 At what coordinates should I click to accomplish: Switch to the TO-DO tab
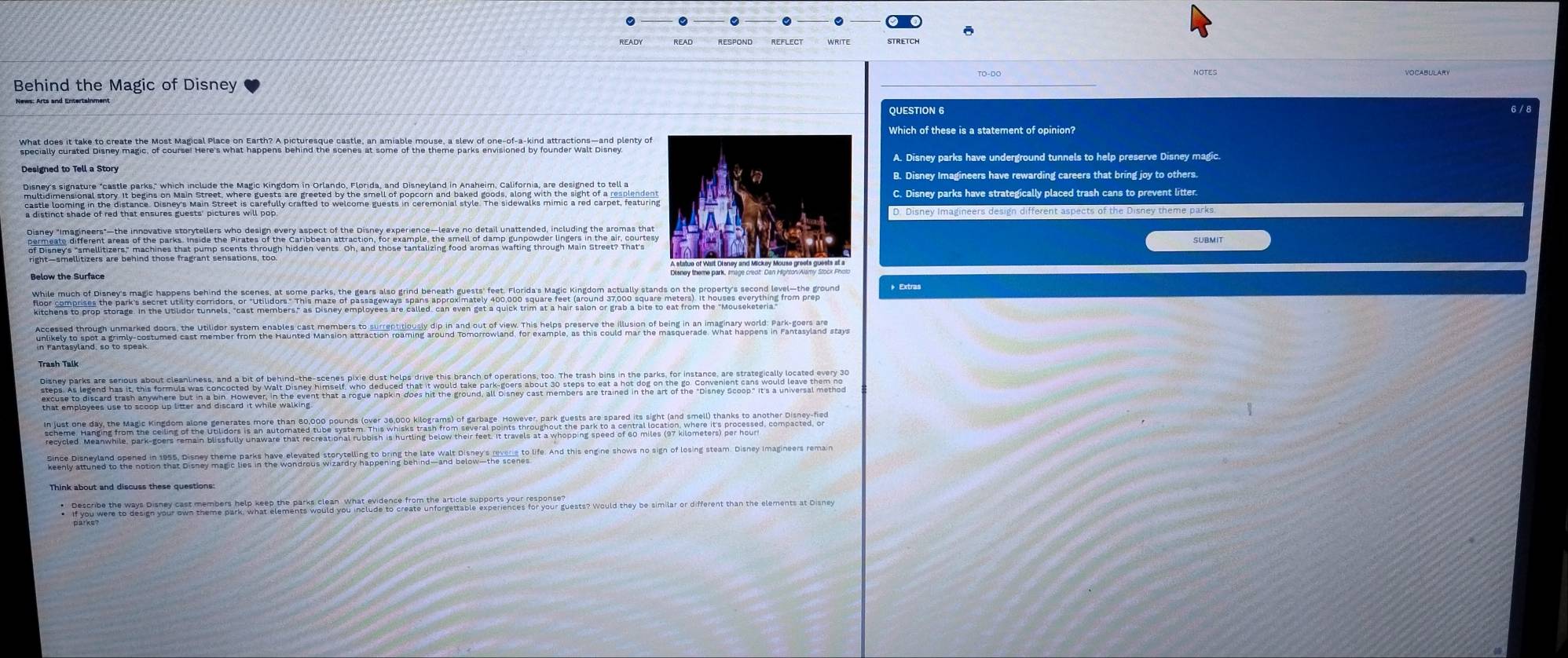point(989,74)
